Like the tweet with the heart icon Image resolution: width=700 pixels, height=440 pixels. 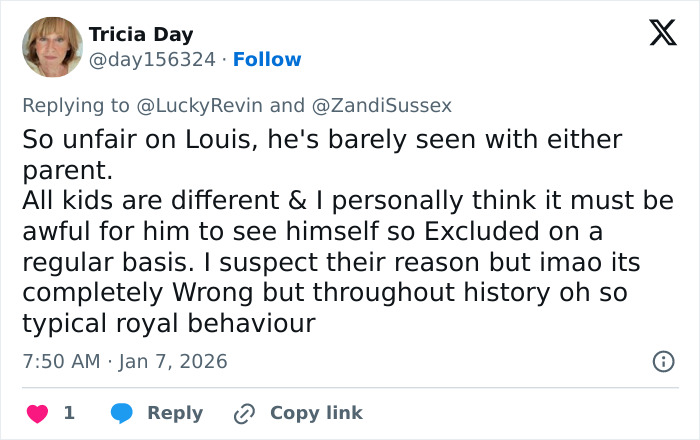pos(35,413)
